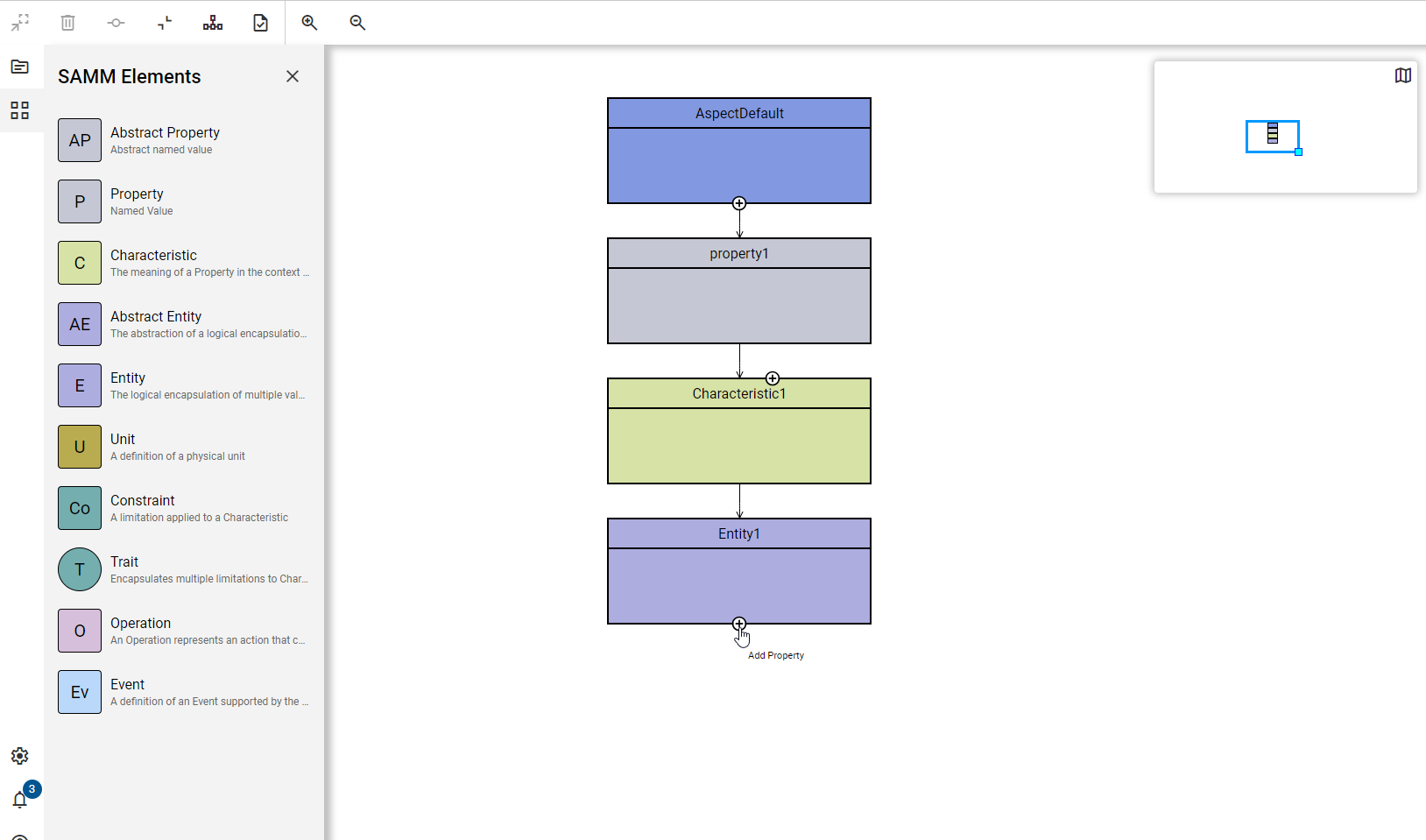Open the notifications bell
Screen dimensions: 1426x840
(20, 799)
